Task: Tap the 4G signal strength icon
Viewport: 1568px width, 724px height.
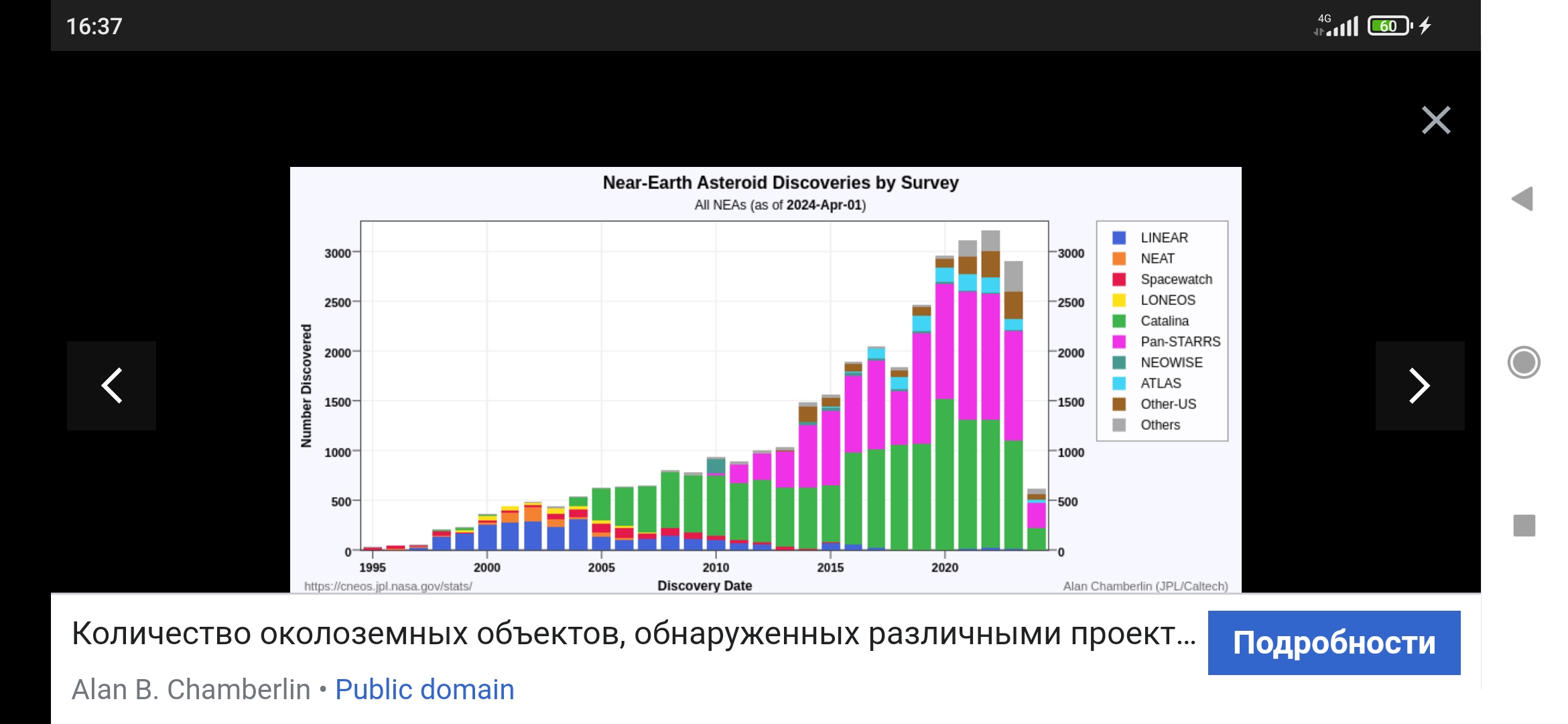Action: [1337, 25]
